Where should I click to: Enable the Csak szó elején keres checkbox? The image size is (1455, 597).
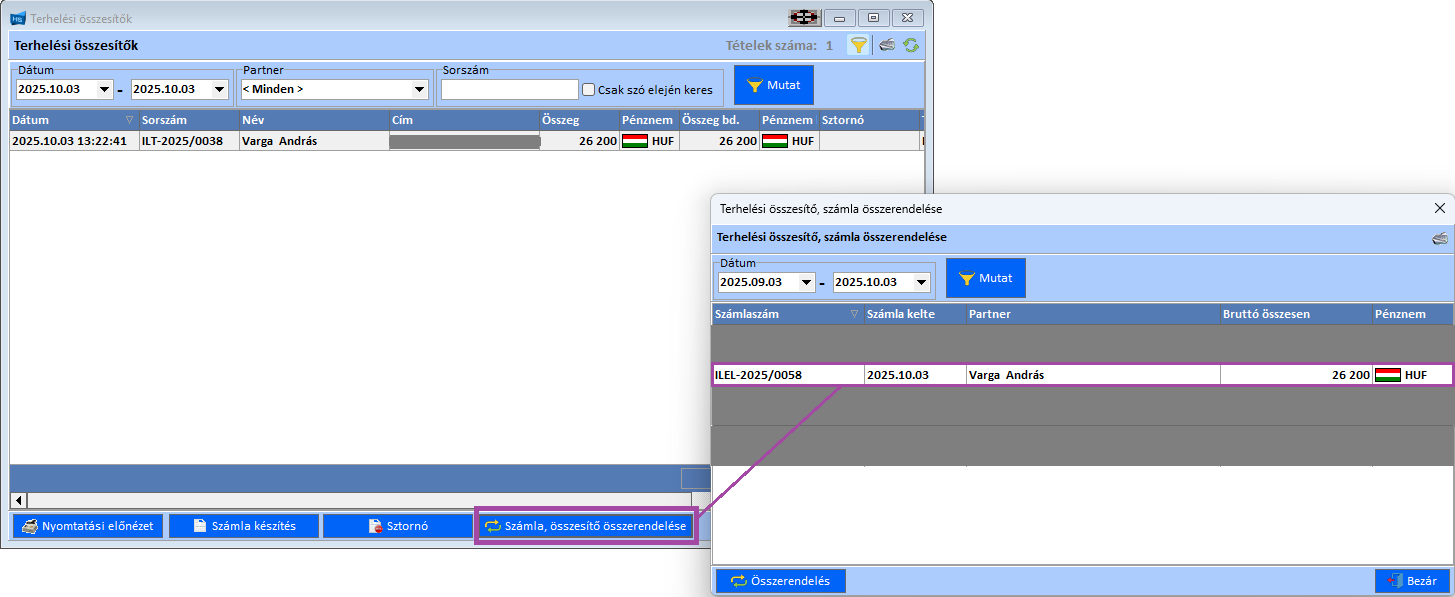[x=589, y=89]
